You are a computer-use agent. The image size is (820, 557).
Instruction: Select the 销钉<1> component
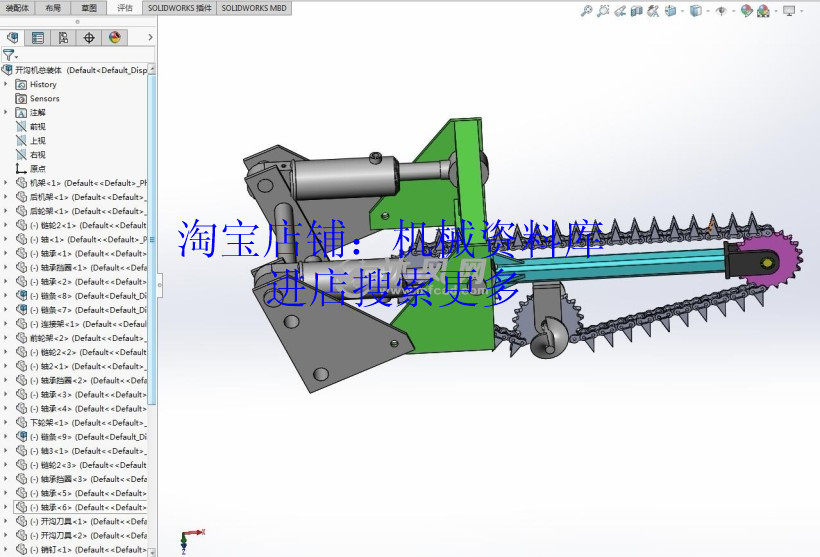tap(81, 550)
